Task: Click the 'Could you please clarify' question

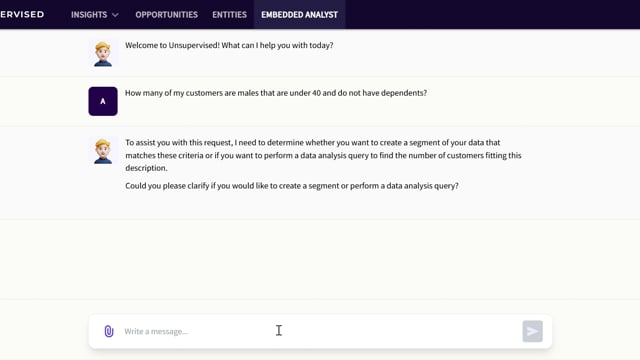Action: coord(292,186)
